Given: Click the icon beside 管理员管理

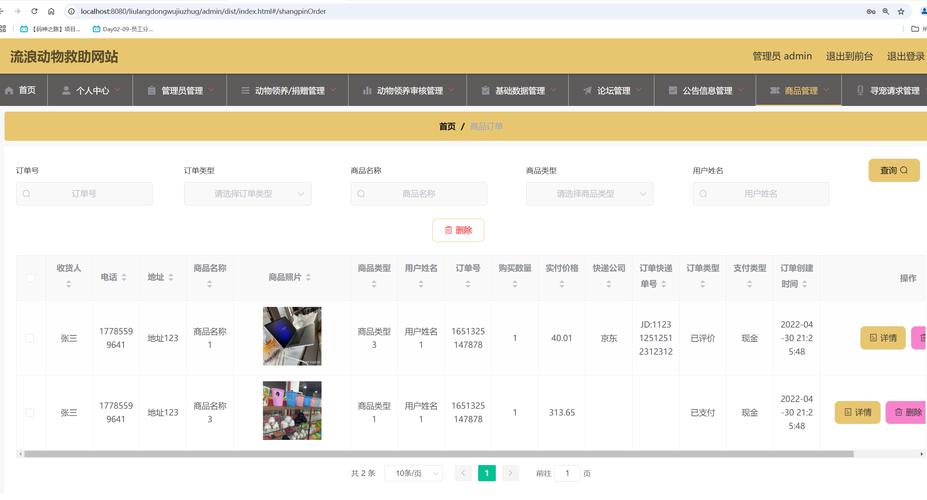Looking at the screenshot, I should click(x=151, y=90).
